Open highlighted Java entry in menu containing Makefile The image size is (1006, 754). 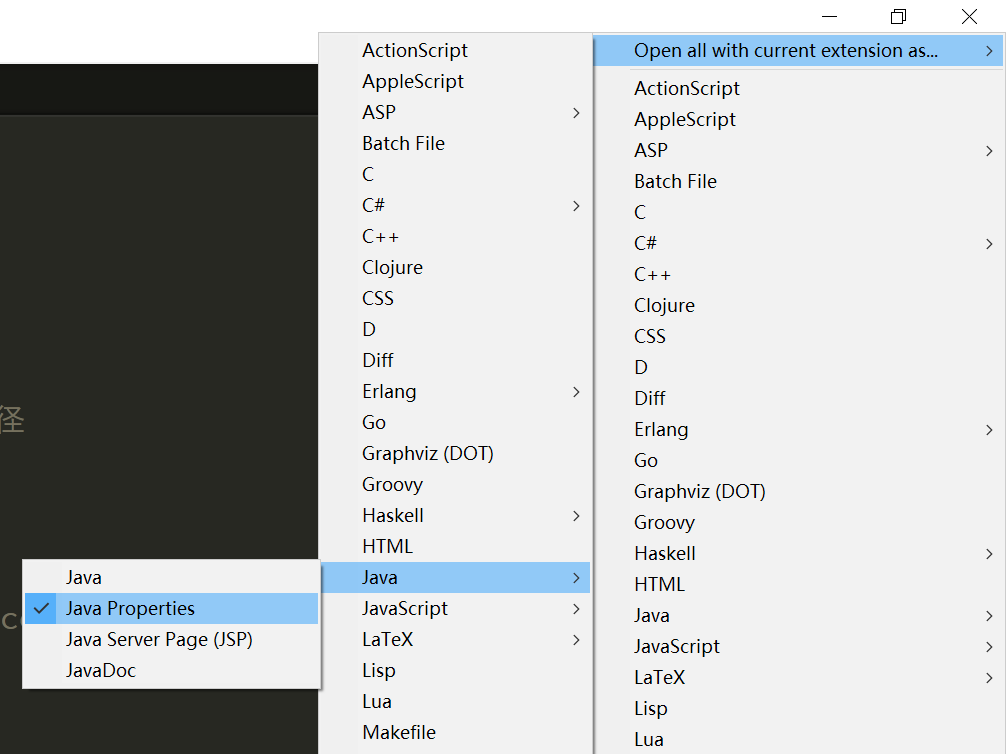coord(455,578)
